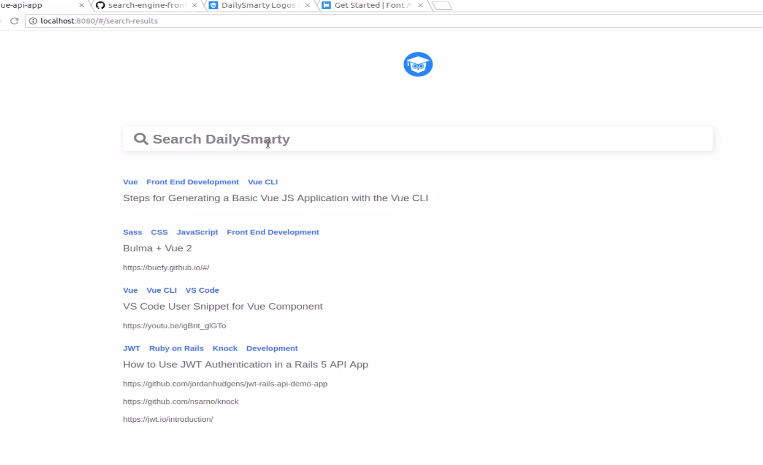The width and height of the screenshot is (763, 465).
Task: Click favicon on DailySmarty Logos tab
Action: tap(213, 5)
